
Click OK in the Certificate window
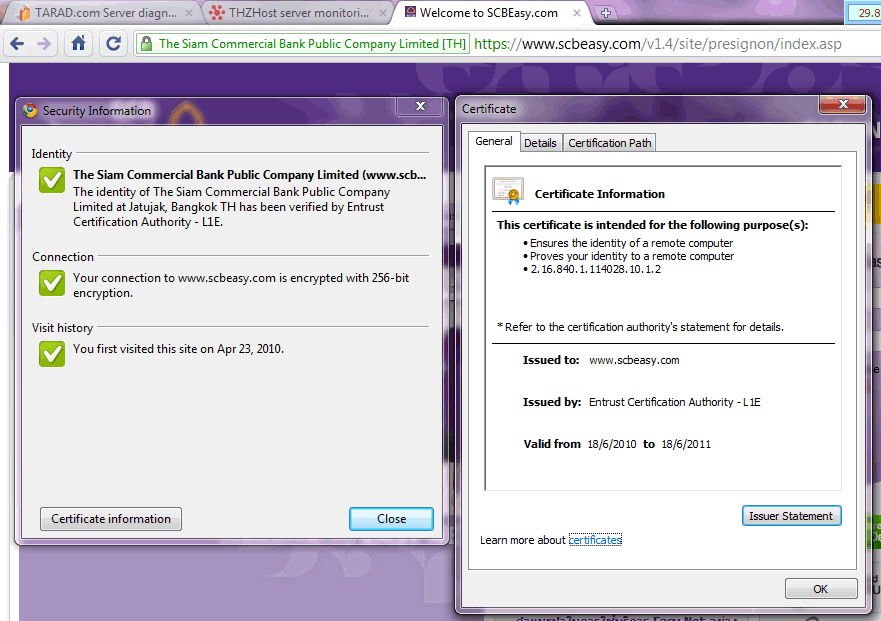tap(821, 589)
